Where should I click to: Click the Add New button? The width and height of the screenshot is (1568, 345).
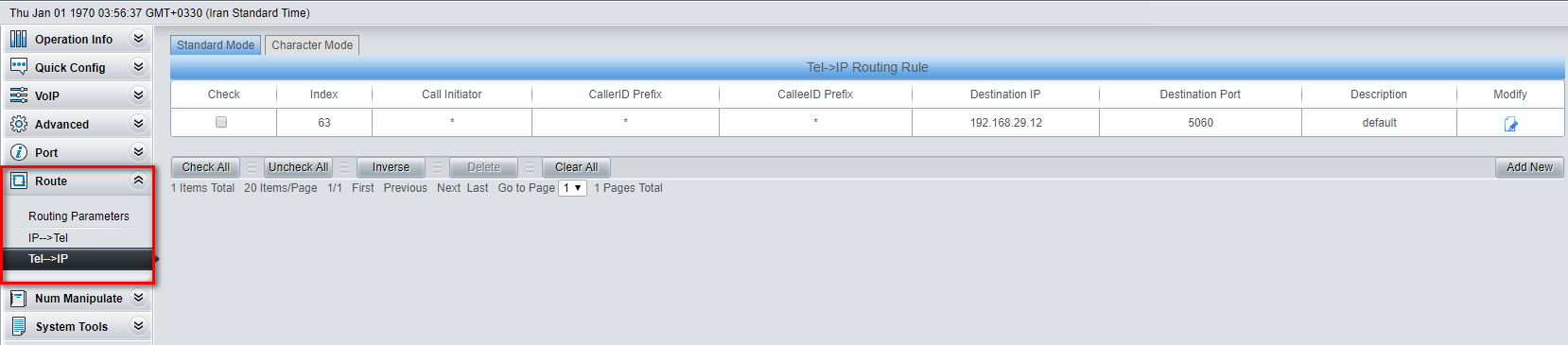[1529, 166]
